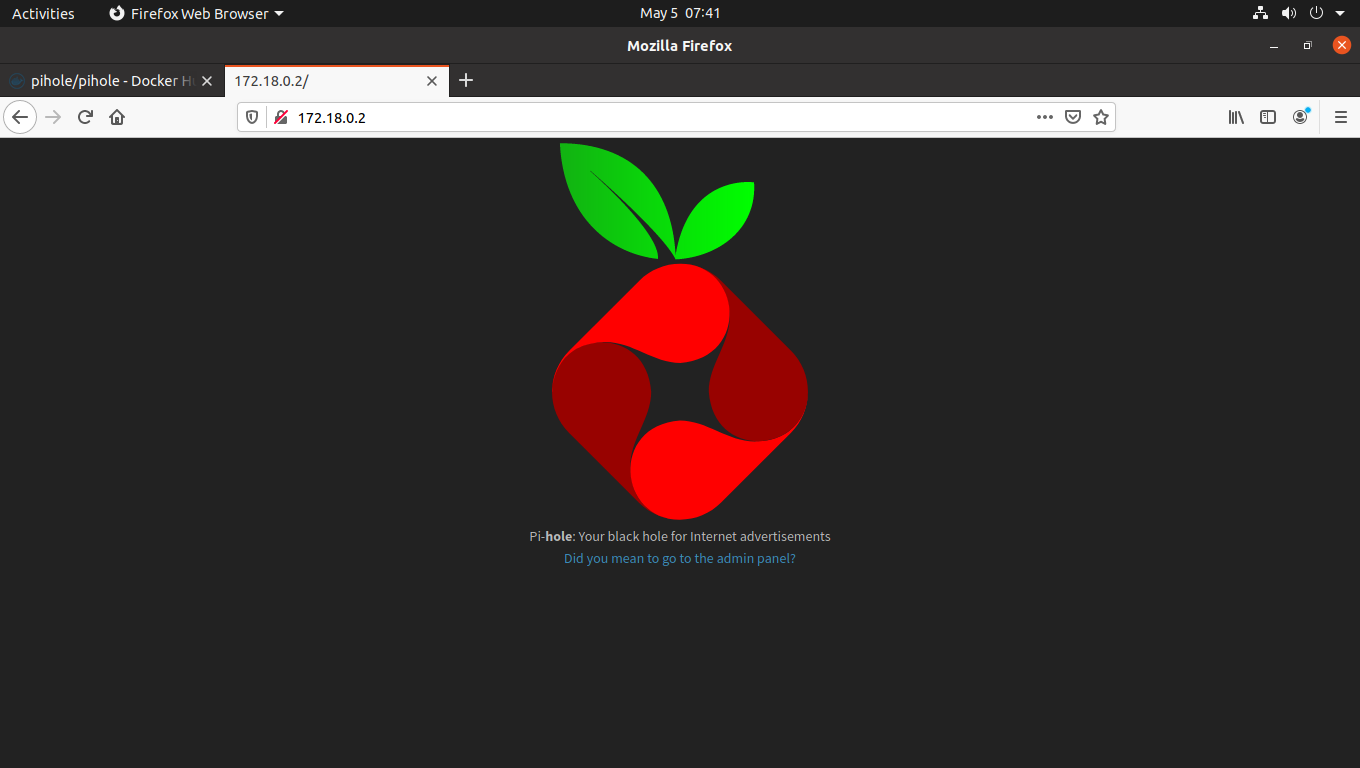
Task: Reload the current page
Action: coord(85,117)
